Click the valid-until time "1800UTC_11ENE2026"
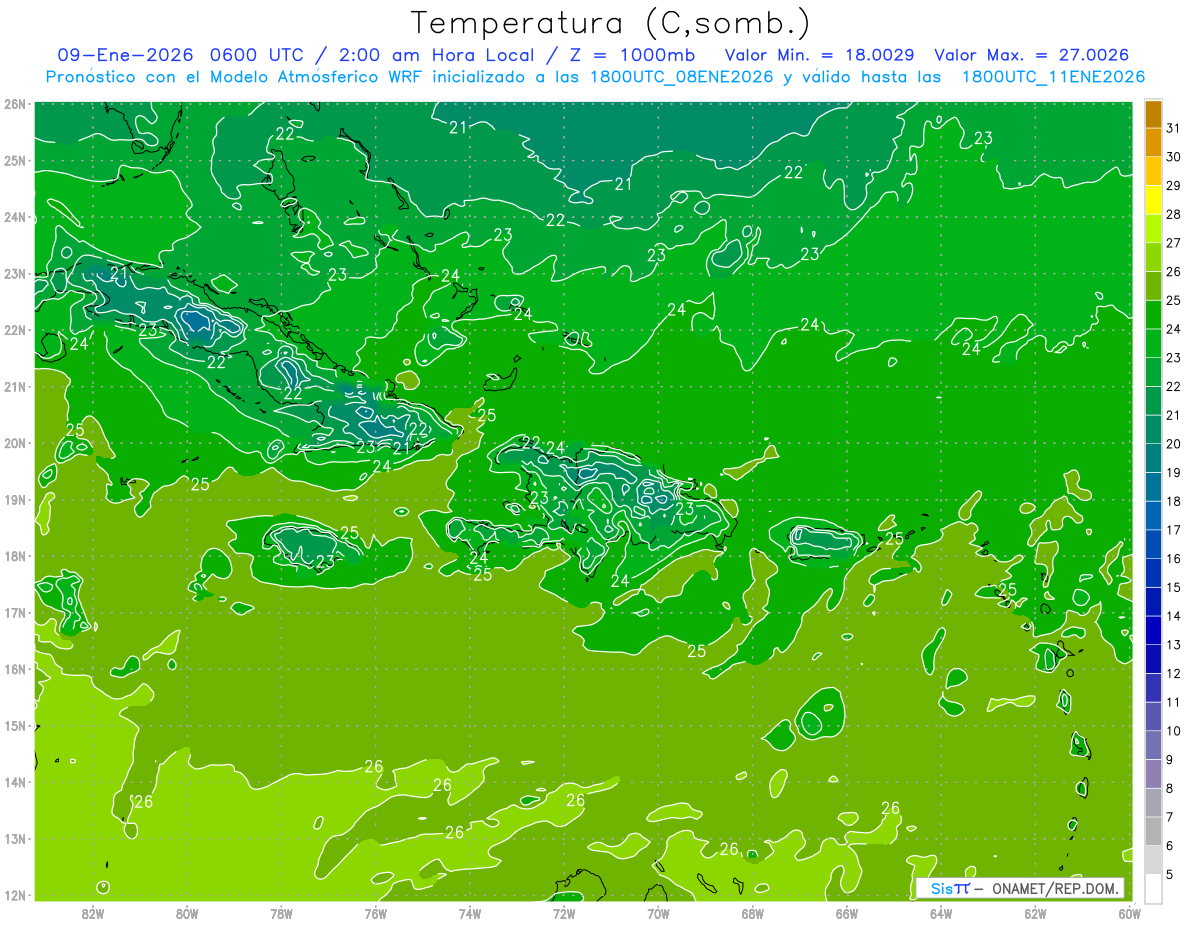The width and height of the screenshot is (1200, 927). click(x=1053, y=77)
